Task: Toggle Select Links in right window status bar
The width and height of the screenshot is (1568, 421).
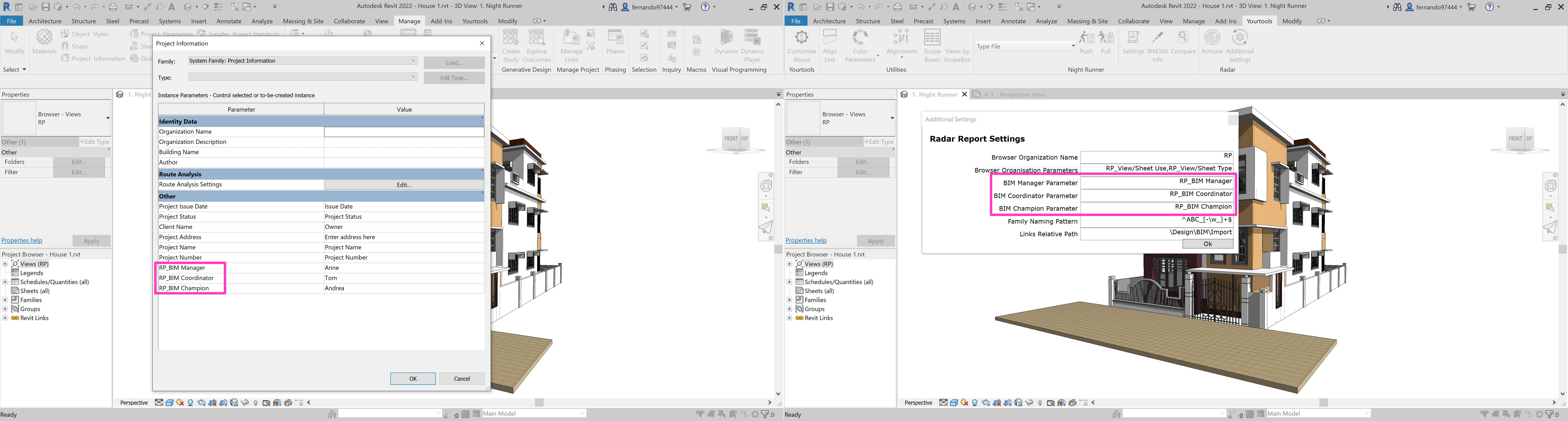Action: click(1485, 414)
